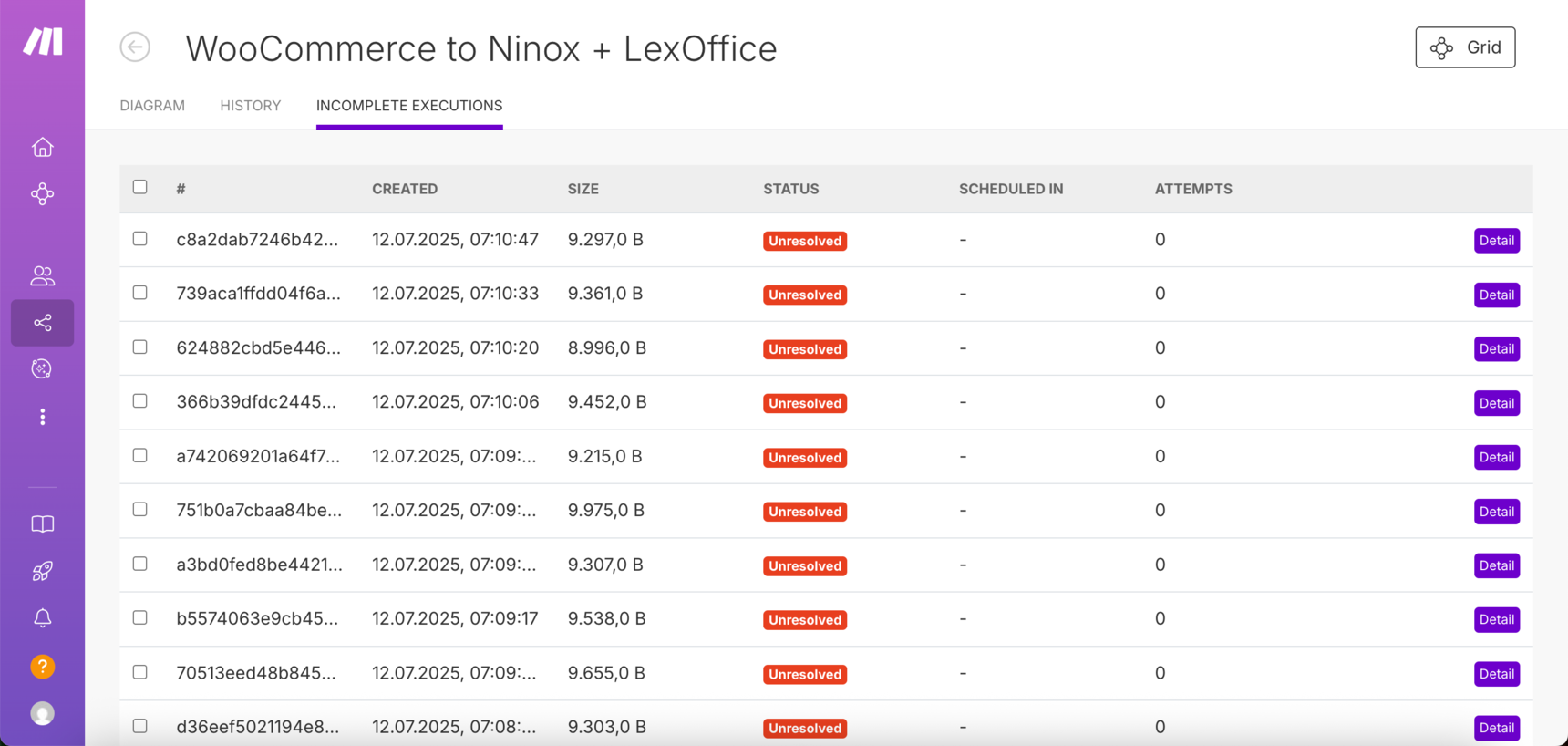Click Unresolved badge for c8a2dab7246b42...
Image resolution: width=1568 pixels, height=746 pixels.
(x=805, y=241)
